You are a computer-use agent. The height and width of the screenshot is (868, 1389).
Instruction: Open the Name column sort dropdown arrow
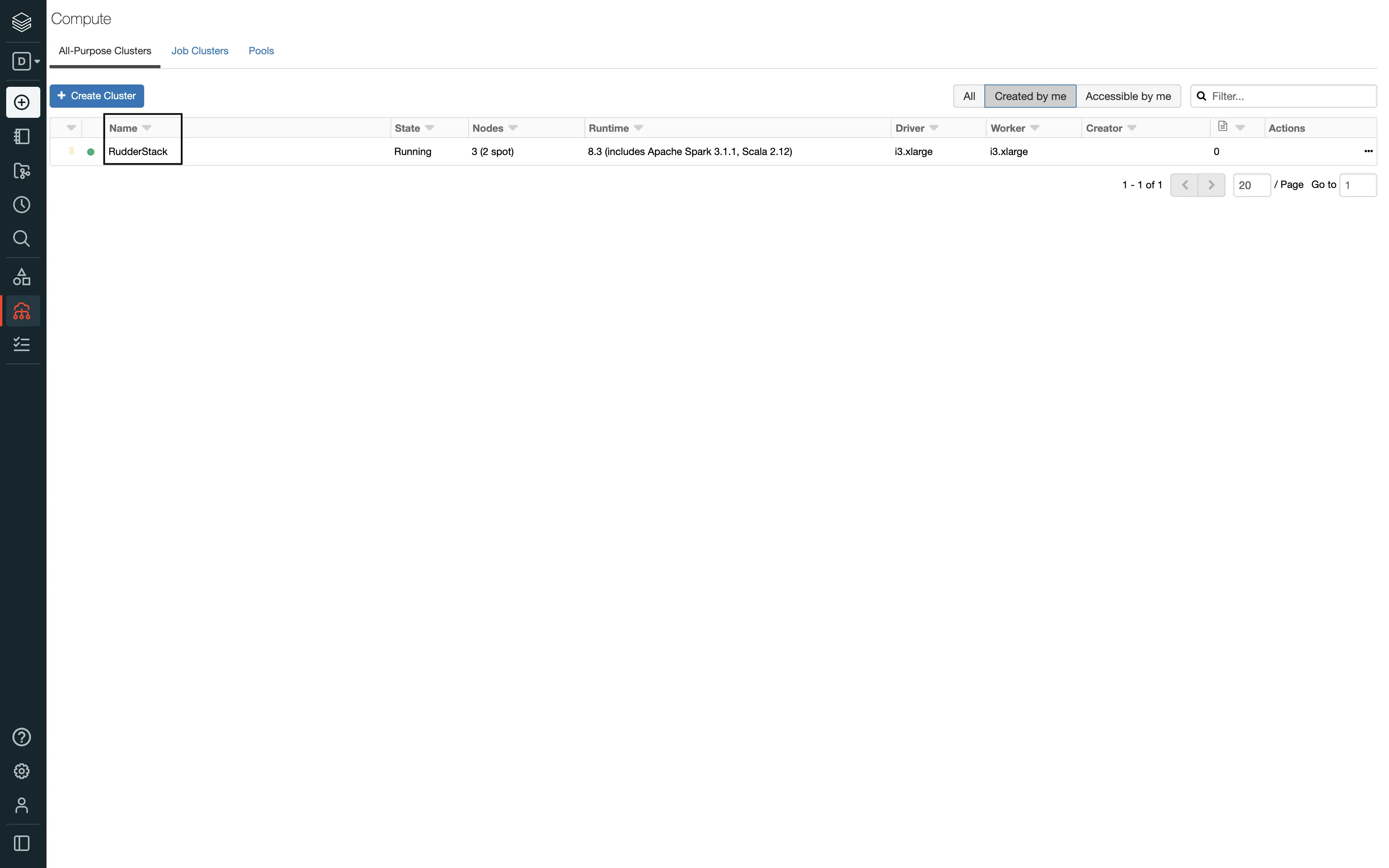click(x=147, y=128)
